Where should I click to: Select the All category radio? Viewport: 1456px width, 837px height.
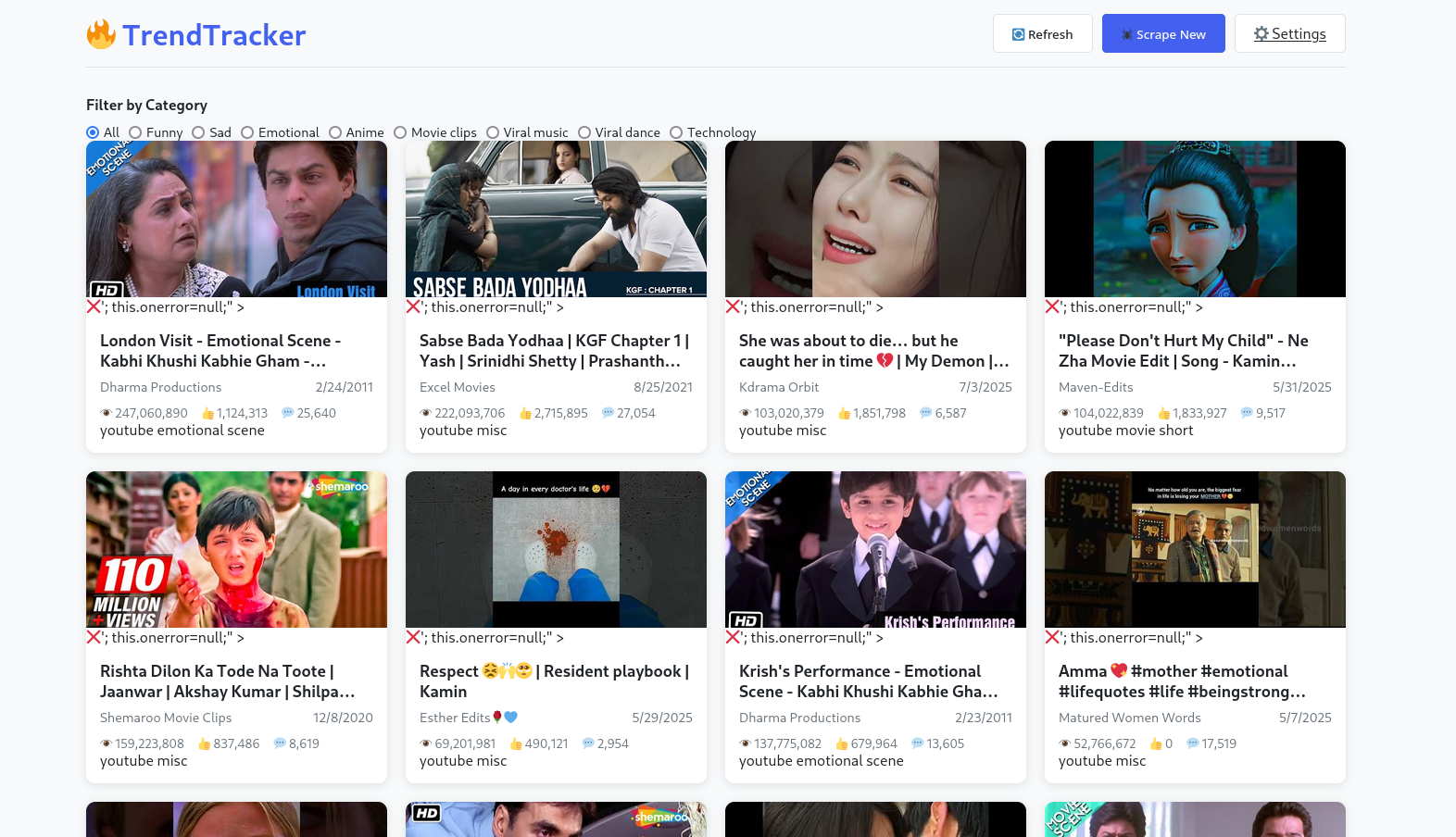pos(93,132)
